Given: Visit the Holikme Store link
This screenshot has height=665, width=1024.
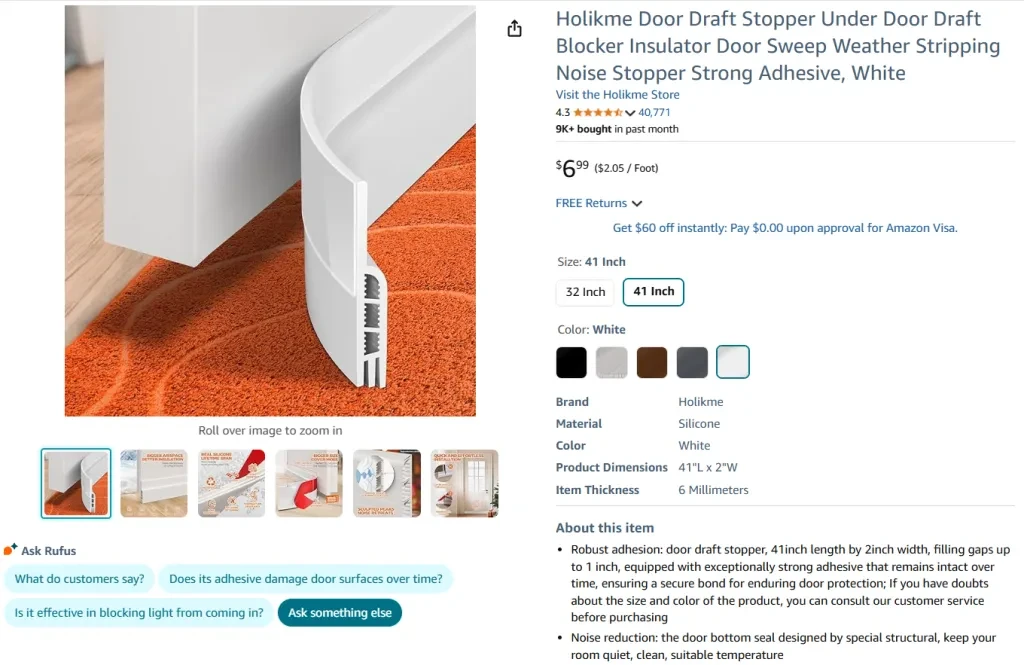Looking at the screenshot, I should [617, 95].
